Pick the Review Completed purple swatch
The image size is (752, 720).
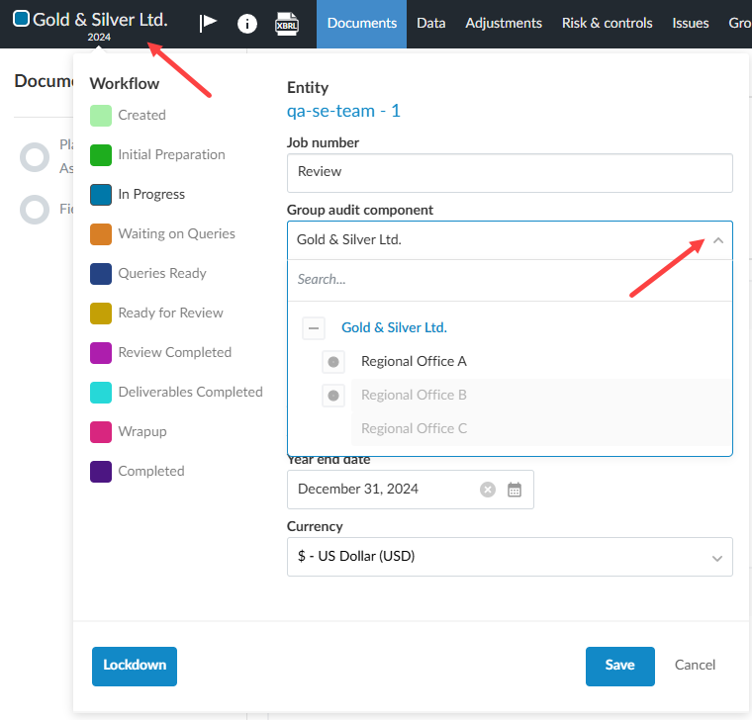pos(101,353)
